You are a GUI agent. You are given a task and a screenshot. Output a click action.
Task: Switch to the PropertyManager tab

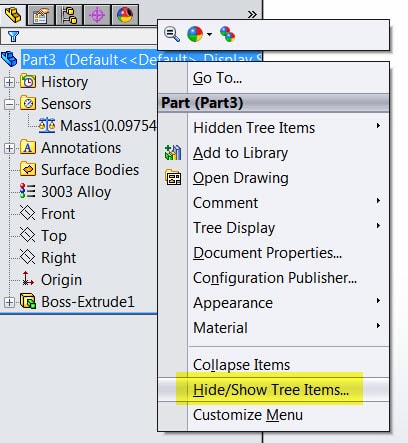41,15
